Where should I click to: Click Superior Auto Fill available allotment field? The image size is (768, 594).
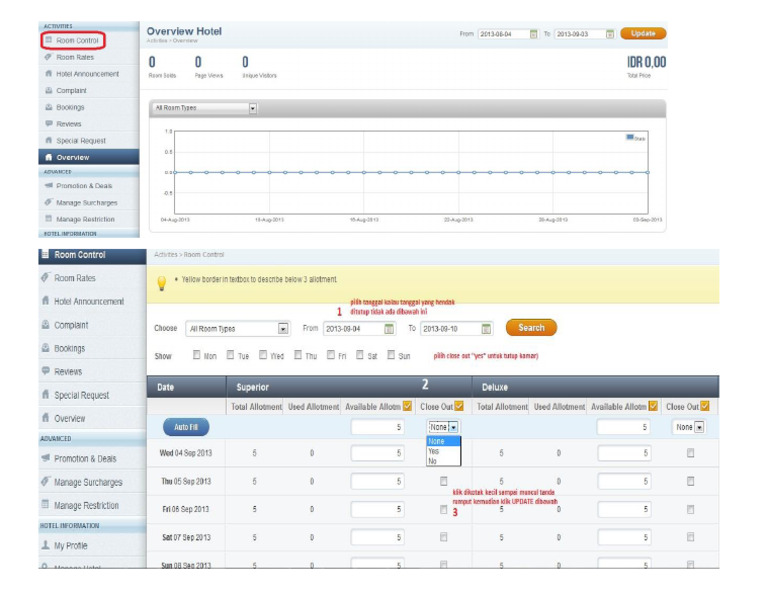point(378,427)
